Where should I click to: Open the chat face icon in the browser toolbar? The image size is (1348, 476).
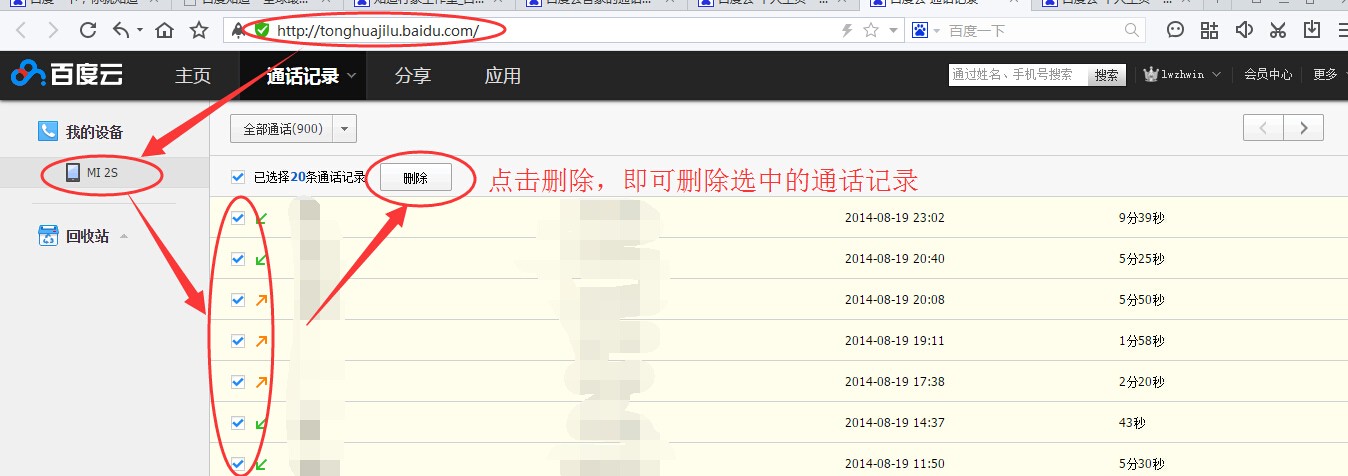tap(1176, 30)
